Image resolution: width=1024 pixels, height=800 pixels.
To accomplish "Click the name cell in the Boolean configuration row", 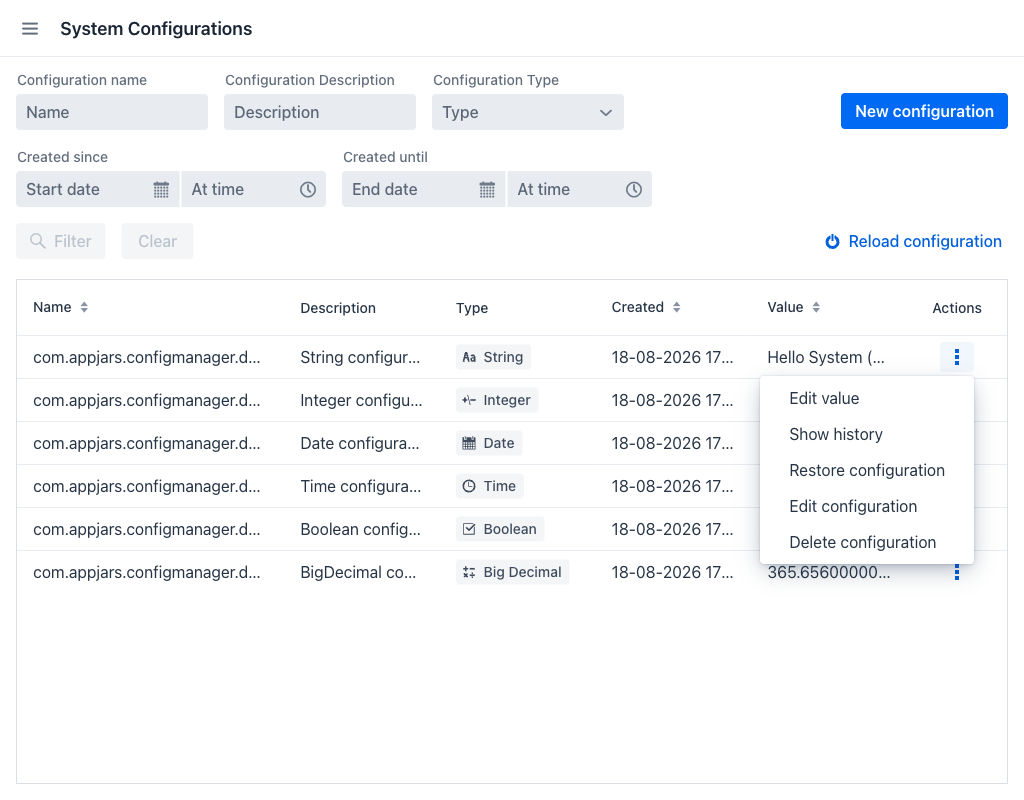I will click(147, 530).
